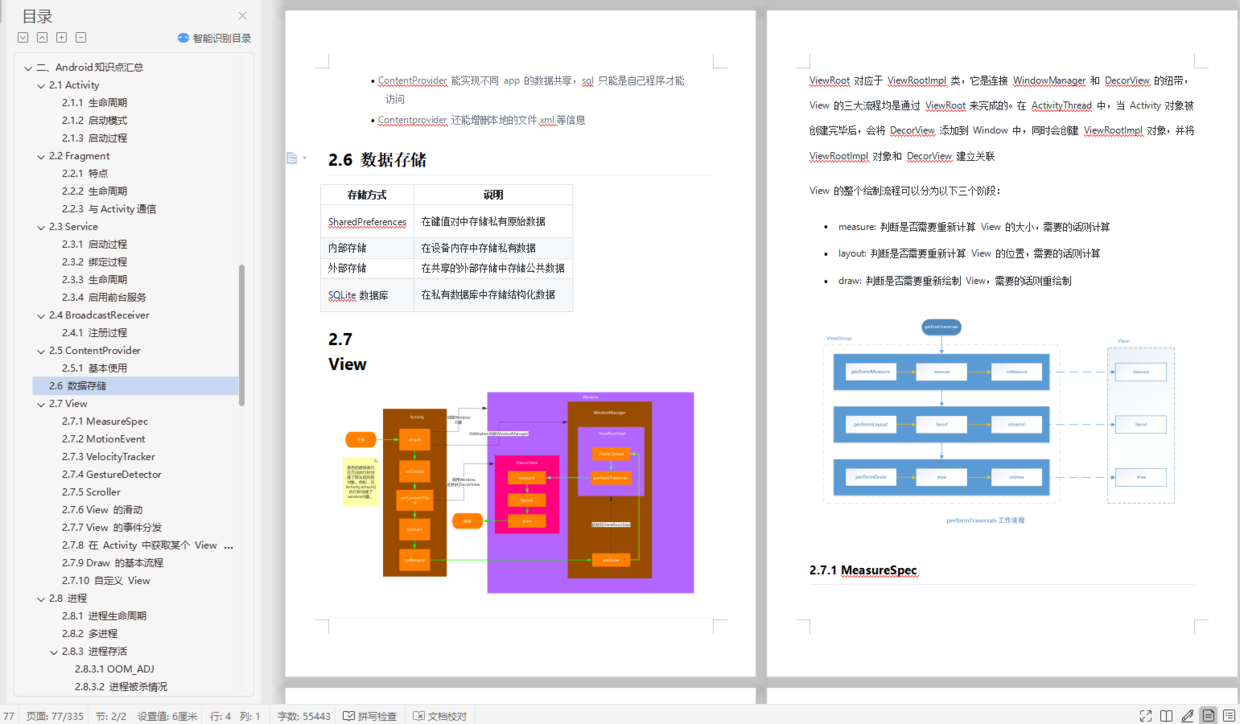Go to 2.2.1 特点 outline entry
Image resolution: width=1240 pixels, height=724 pixels.
pos(85,174)
